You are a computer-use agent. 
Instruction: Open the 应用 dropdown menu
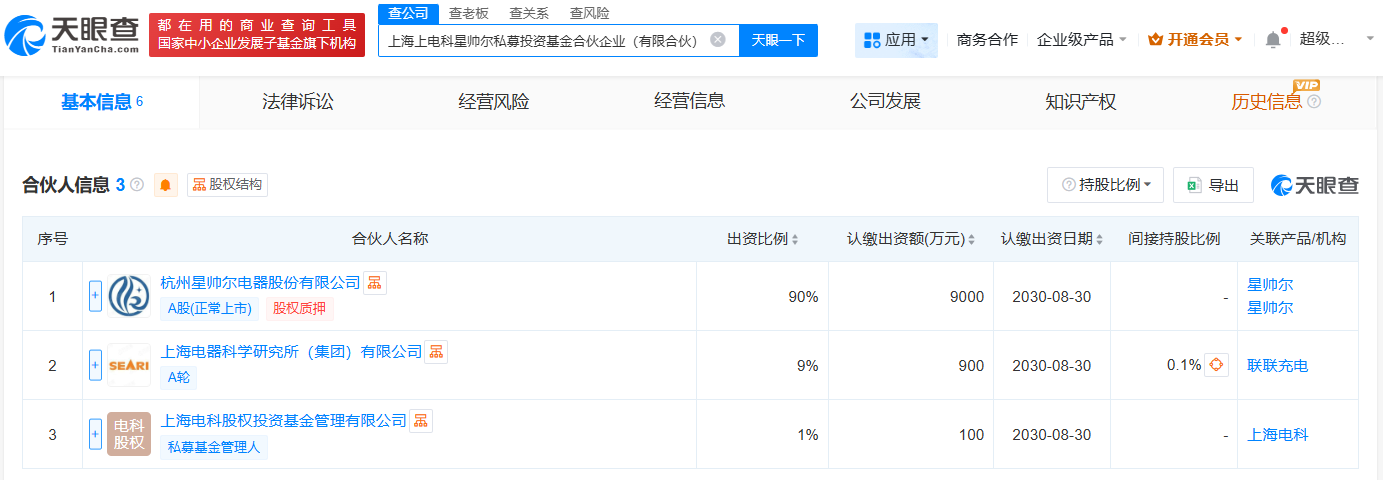(896, 40)
